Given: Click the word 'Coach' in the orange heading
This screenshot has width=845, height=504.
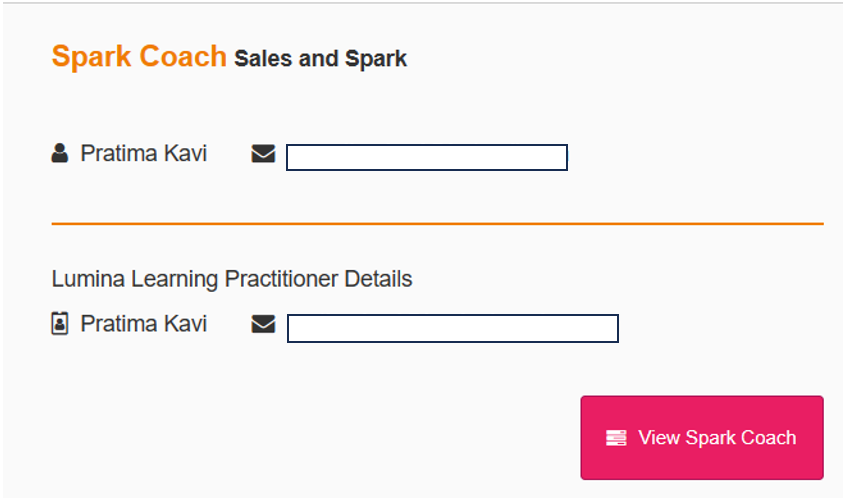Looking at the screenshot, I should 183,56.
